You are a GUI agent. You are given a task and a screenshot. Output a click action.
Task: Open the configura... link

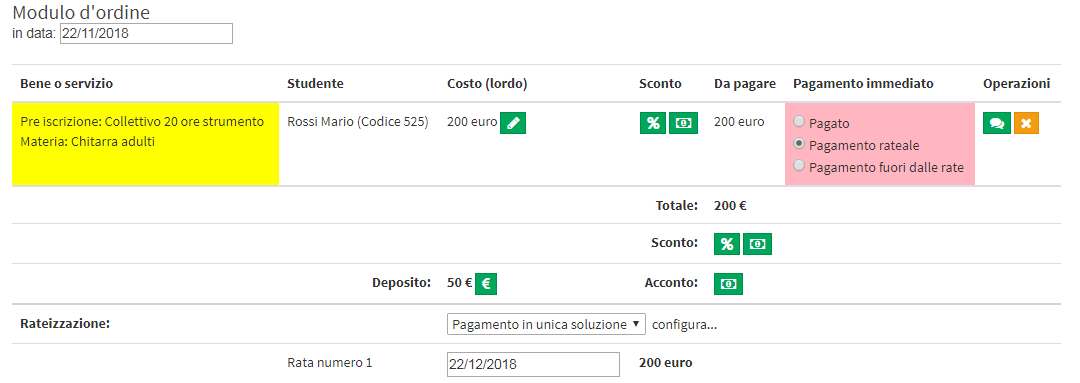[685, 324]
